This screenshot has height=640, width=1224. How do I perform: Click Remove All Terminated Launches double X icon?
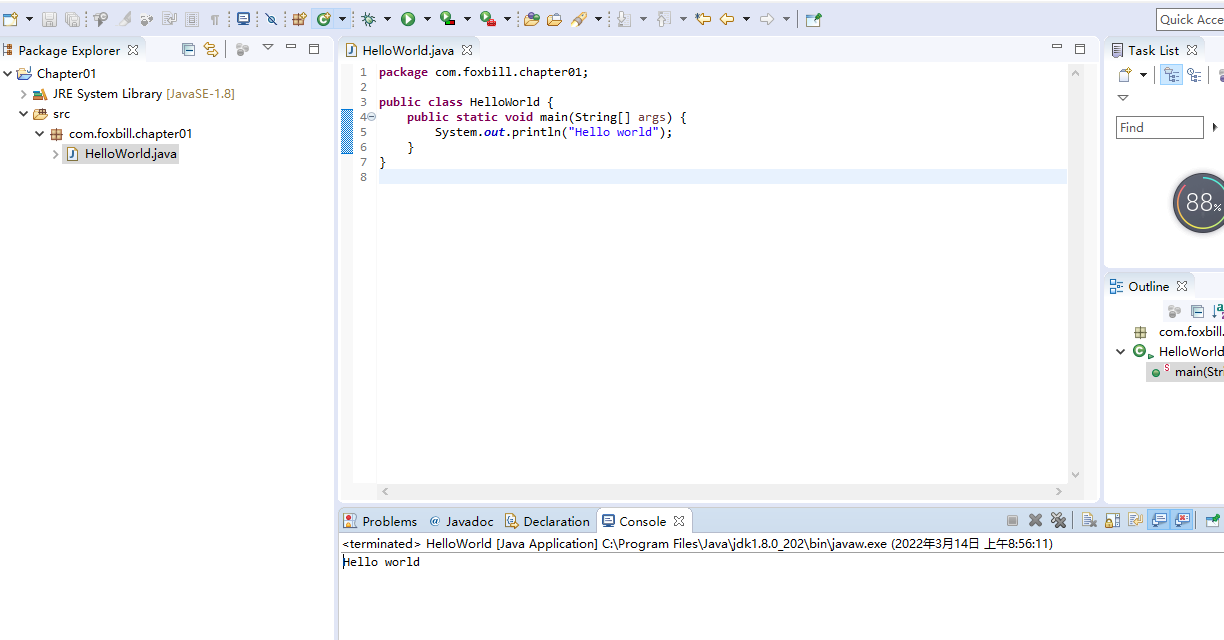coord(1058,520)
